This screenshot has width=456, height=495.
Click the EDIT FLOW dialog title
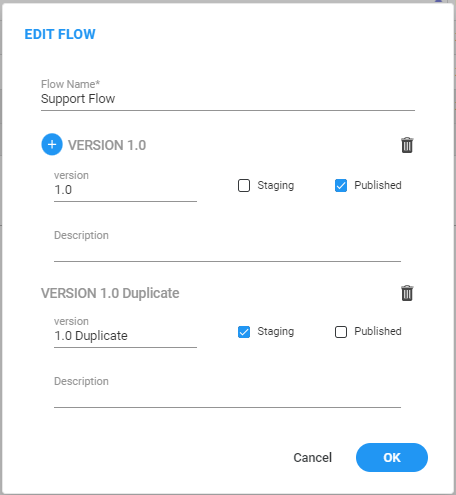[60, 34]
